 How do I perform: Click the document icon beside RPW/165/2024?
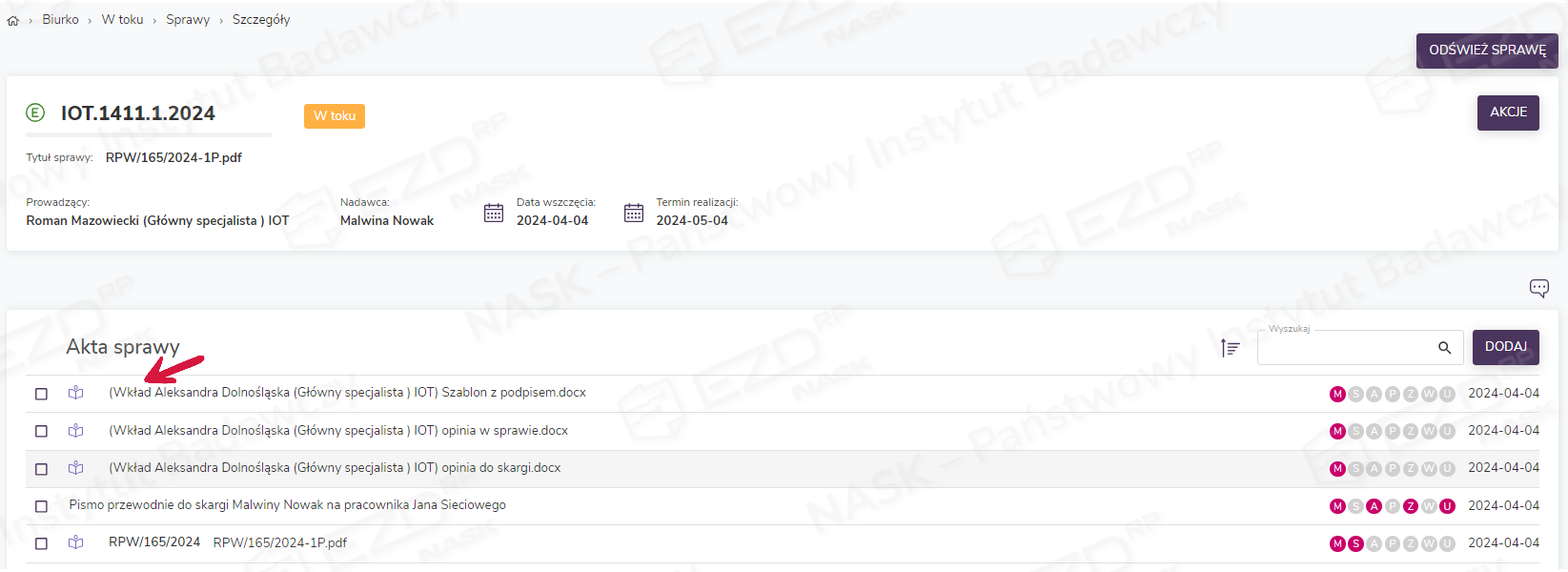(76, 542)
